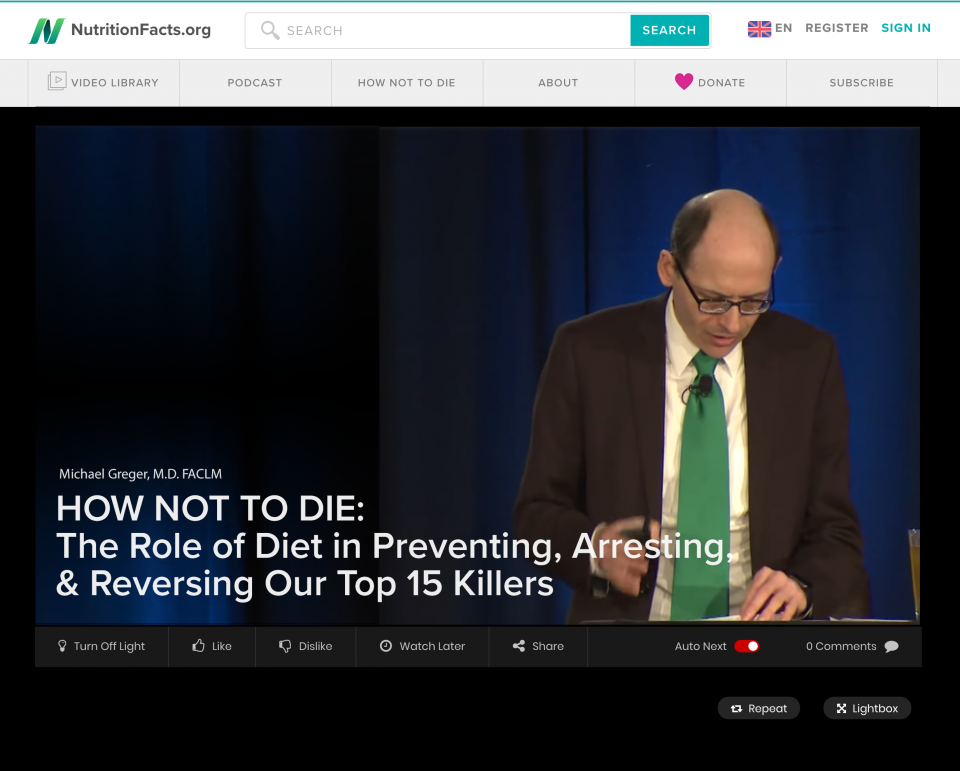Click the comments speech bubble icon
Screen dimensions: 960x771
click(891, 646)
